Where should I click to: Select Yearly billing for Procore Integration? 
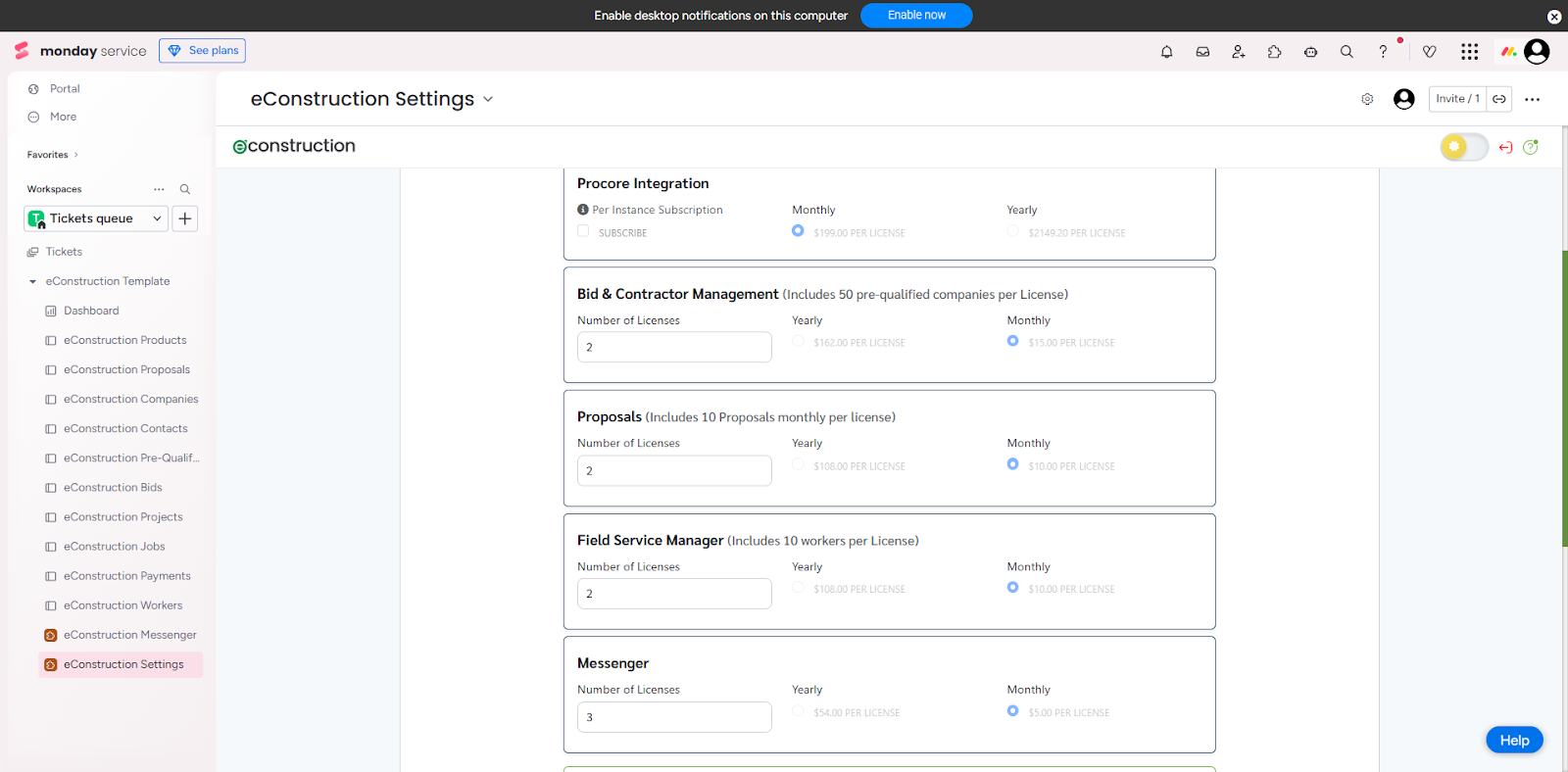click(1012, 231)
